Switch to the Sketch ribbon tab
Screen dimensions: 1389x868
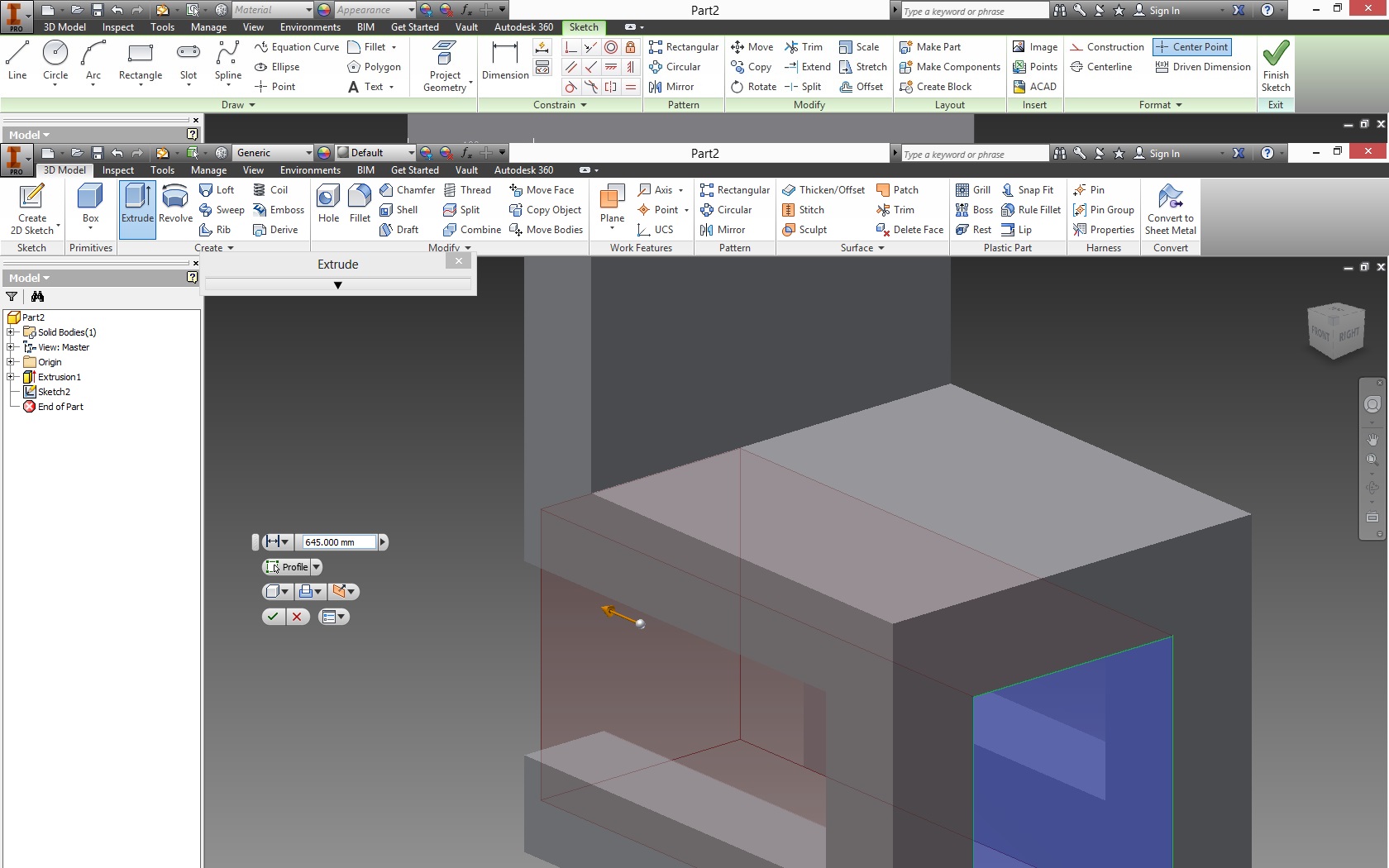584,27
